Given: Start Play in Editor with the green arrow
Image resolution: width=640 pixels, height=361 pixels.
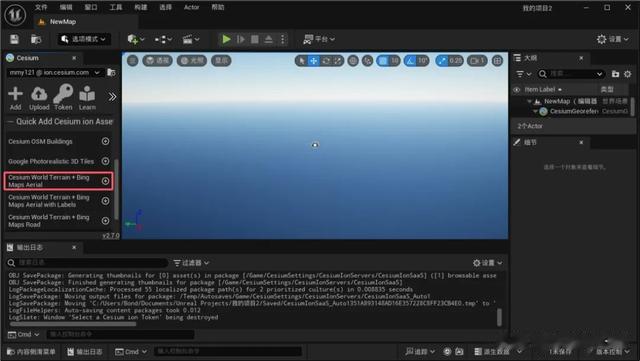Looking at the screenshot, I should [x=226, y=39].
